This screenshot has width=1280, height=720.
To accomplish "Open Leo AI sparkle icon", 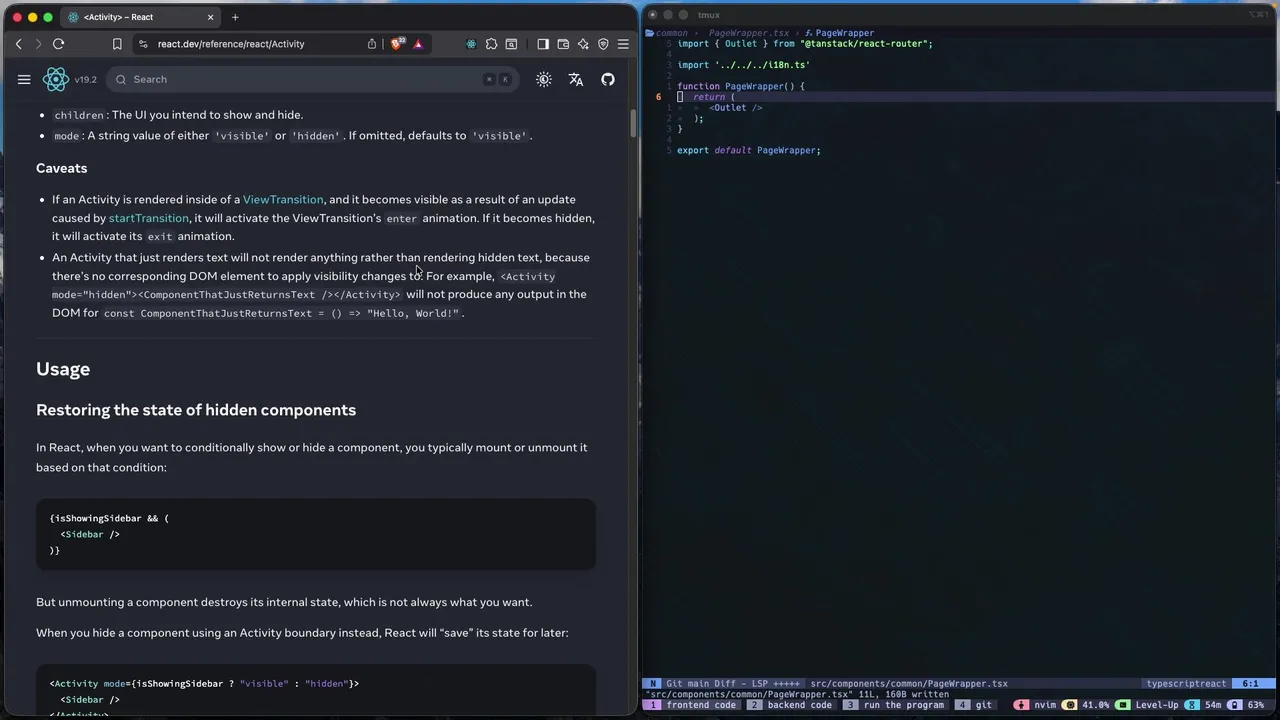I will pyautogui.click(x=583, y=44).
